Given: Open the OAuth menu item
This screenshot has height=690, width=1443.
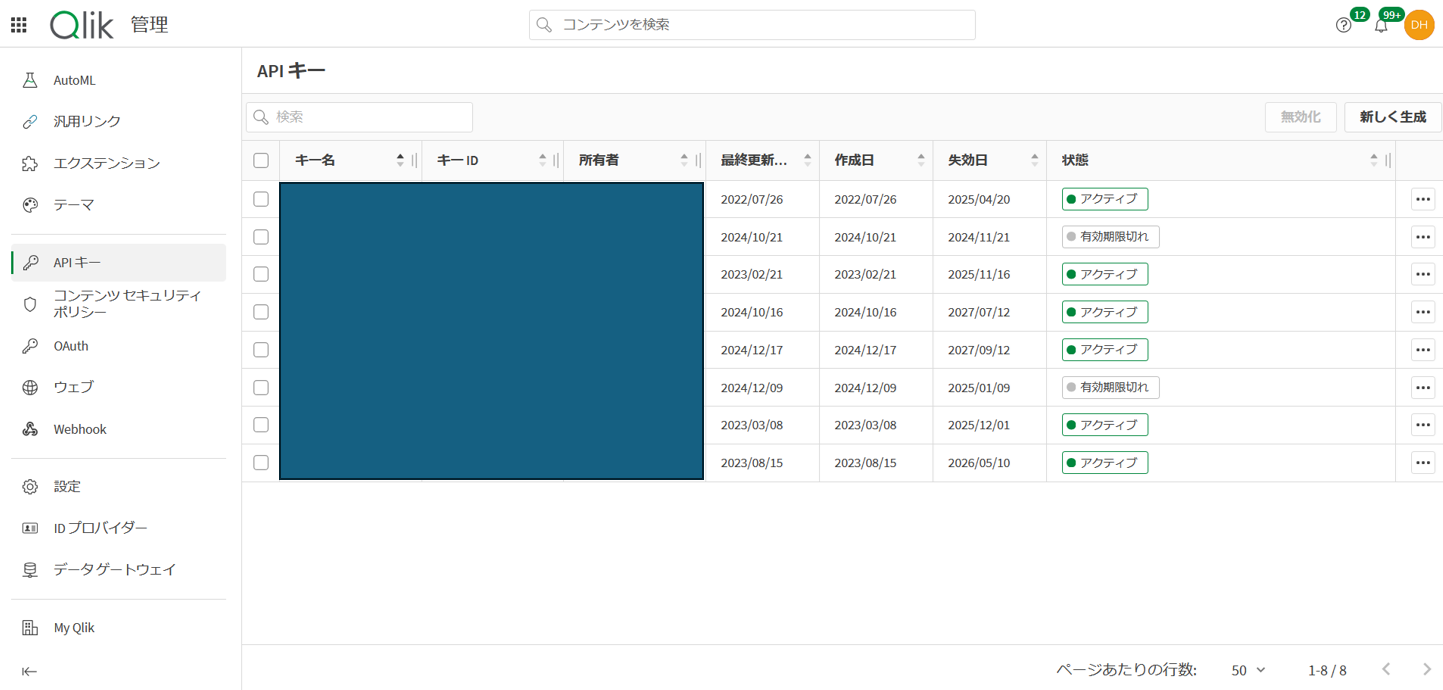Looking at the screenshot, I should 71,346.
